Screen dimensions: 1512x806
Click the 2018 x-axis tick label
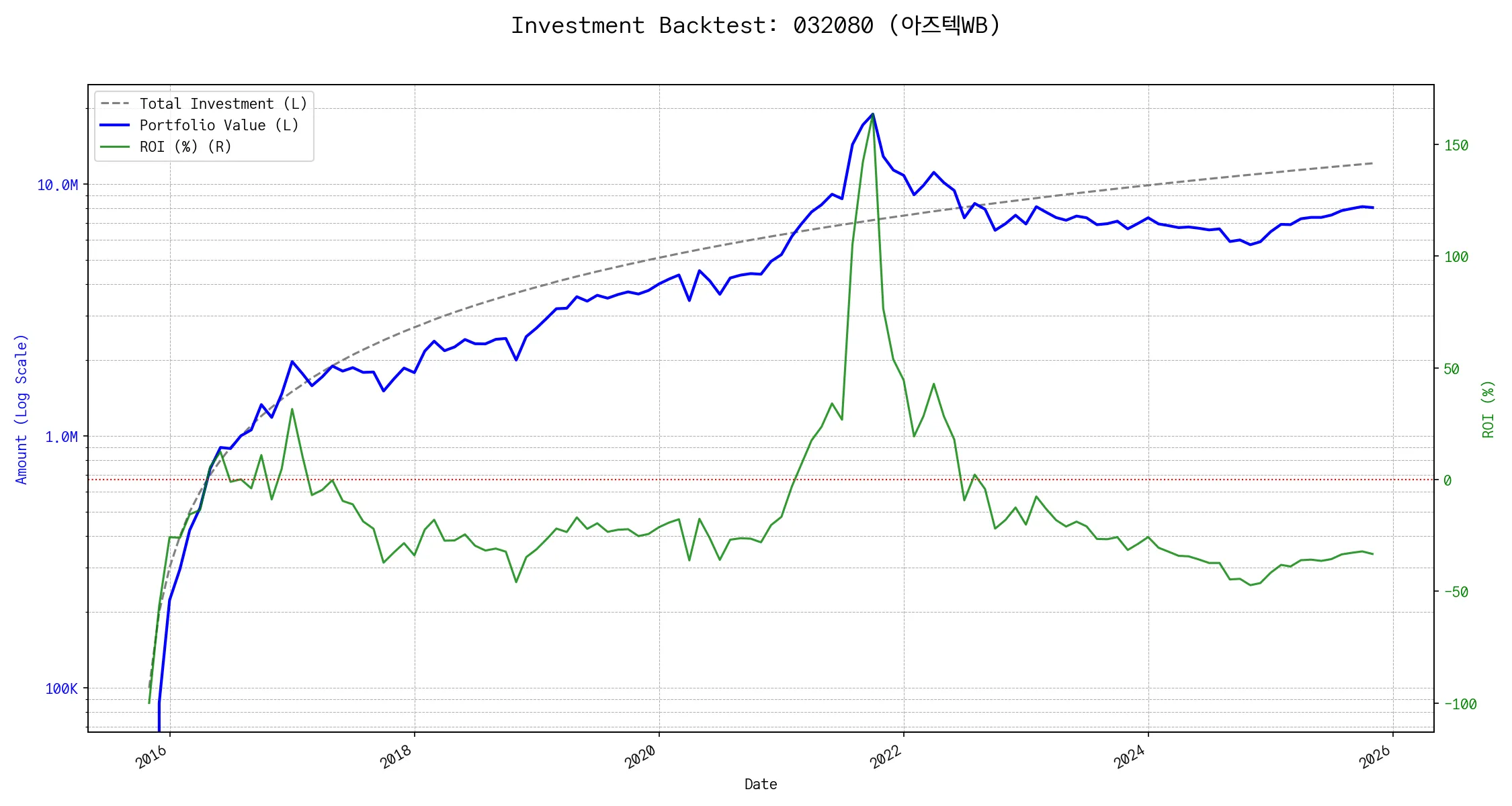coord(396,757)
